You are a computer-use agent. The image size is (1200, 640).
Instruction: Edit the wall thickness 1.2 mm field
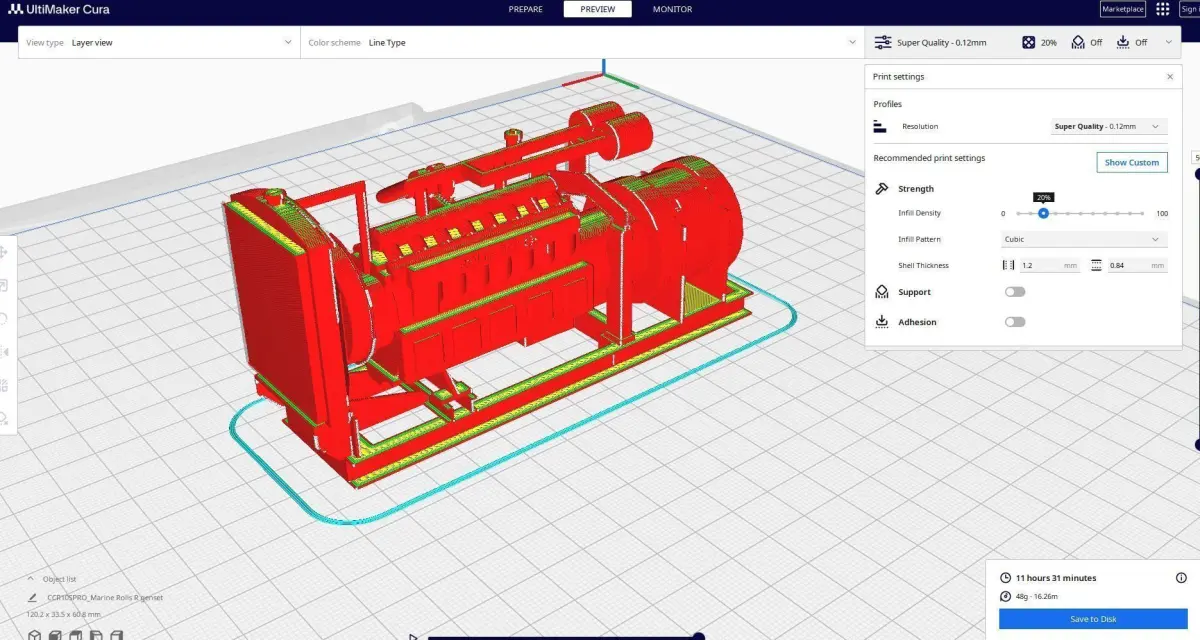pos(1049,265)
